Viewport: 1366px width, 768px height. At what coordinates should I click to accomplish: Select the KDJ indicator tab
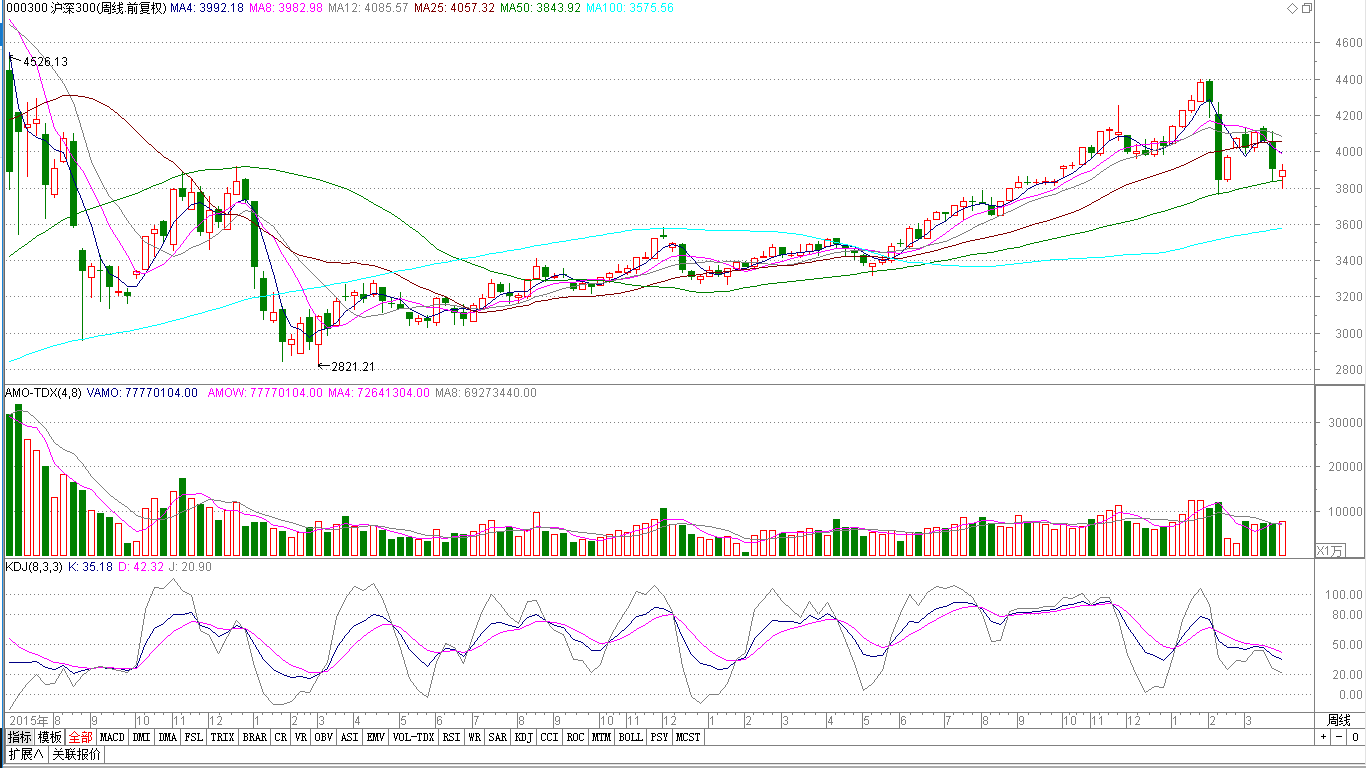pyautogui.click(x=524, y=737)
